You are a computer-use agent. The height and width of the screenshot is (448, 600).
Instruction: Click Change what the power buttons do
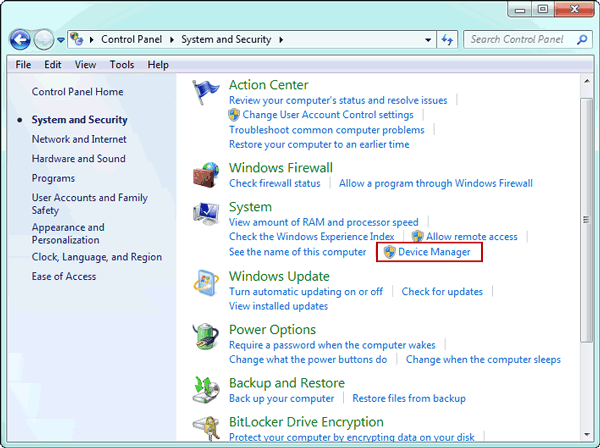308,360
